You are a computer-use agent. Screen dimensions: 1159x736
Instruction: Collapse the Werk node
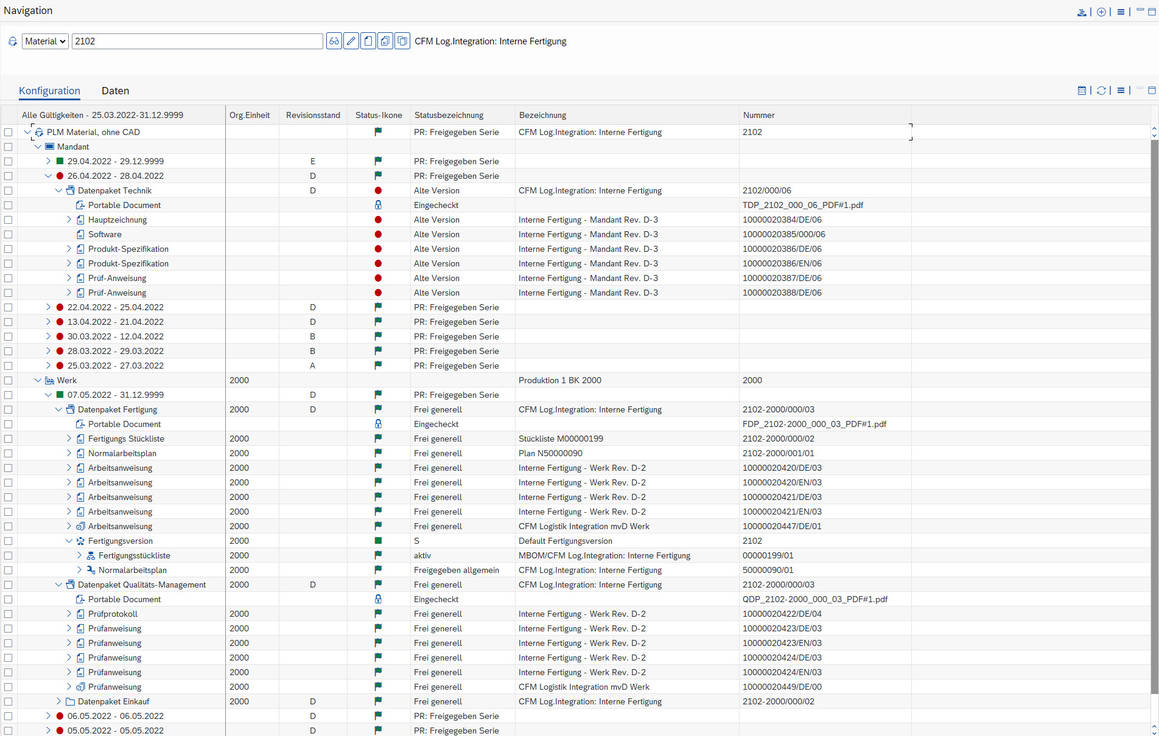coord(38,381)
